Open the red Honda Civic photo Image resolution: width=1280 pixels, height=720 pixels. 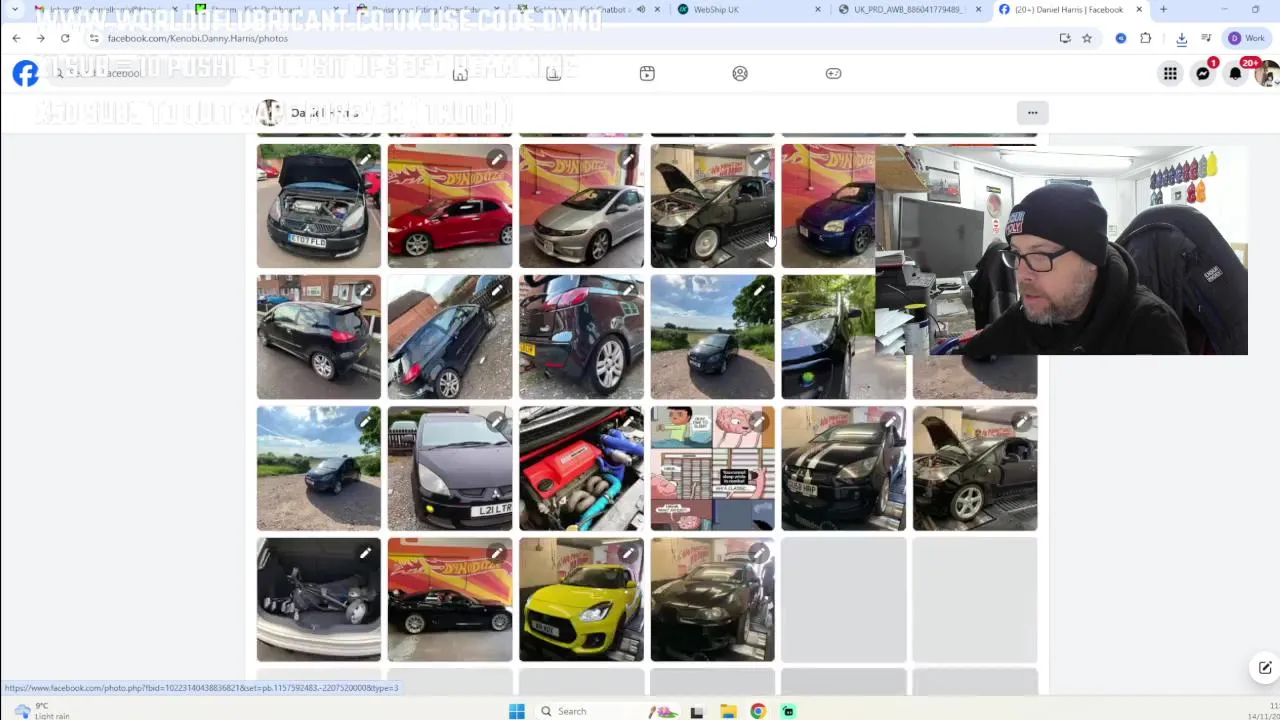(450, 206)
